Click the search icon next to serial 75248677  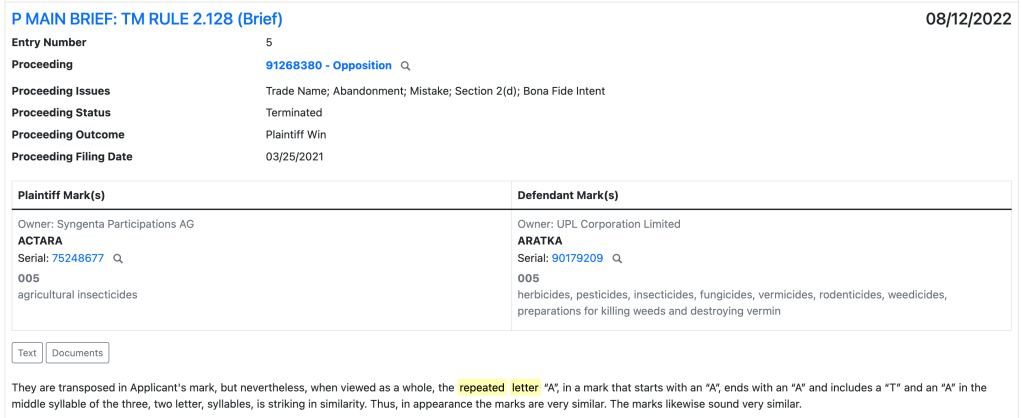[x=118, y=258]
